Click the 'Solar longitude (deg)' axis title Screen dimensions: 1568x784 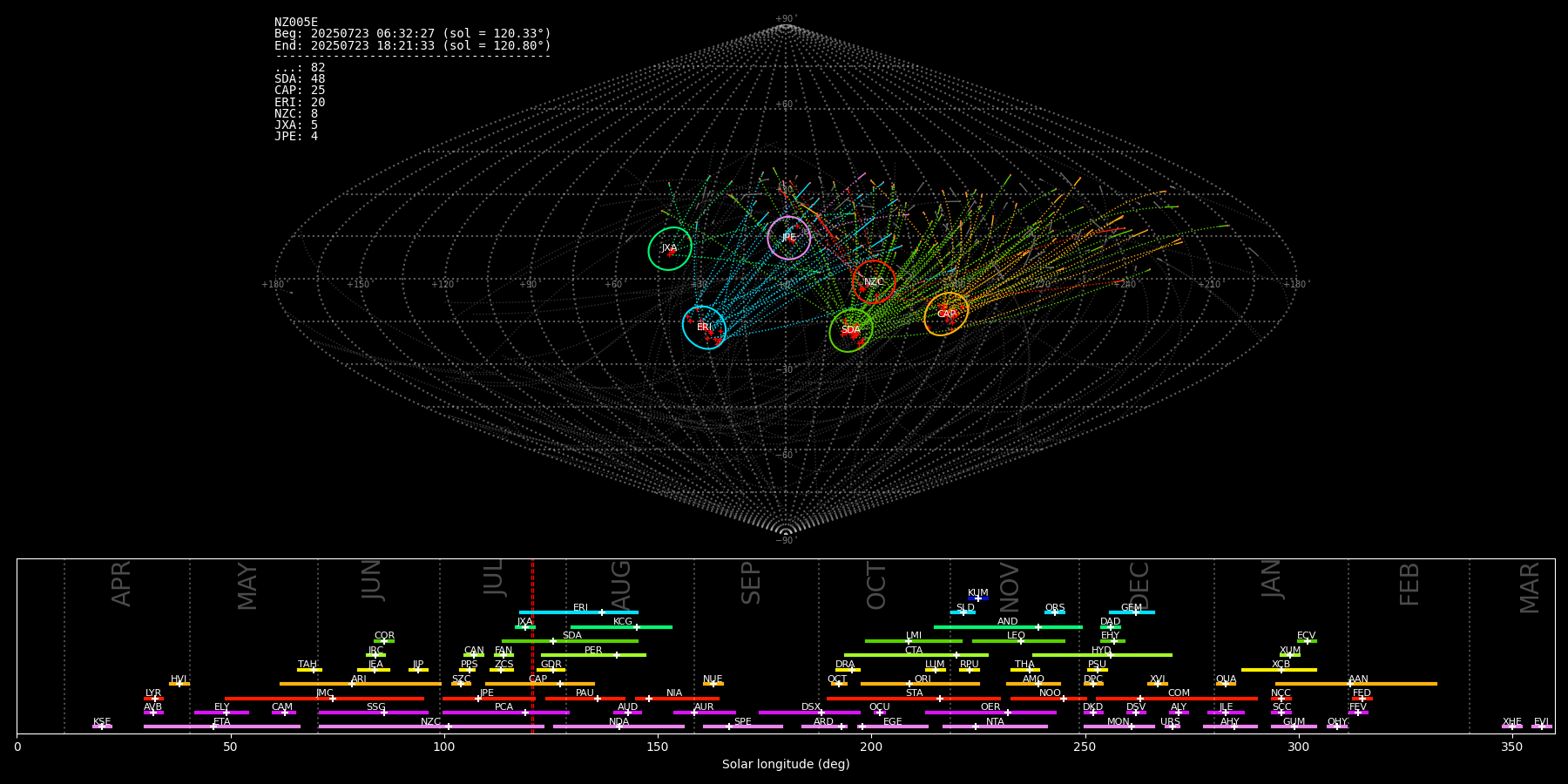(786, 764)
